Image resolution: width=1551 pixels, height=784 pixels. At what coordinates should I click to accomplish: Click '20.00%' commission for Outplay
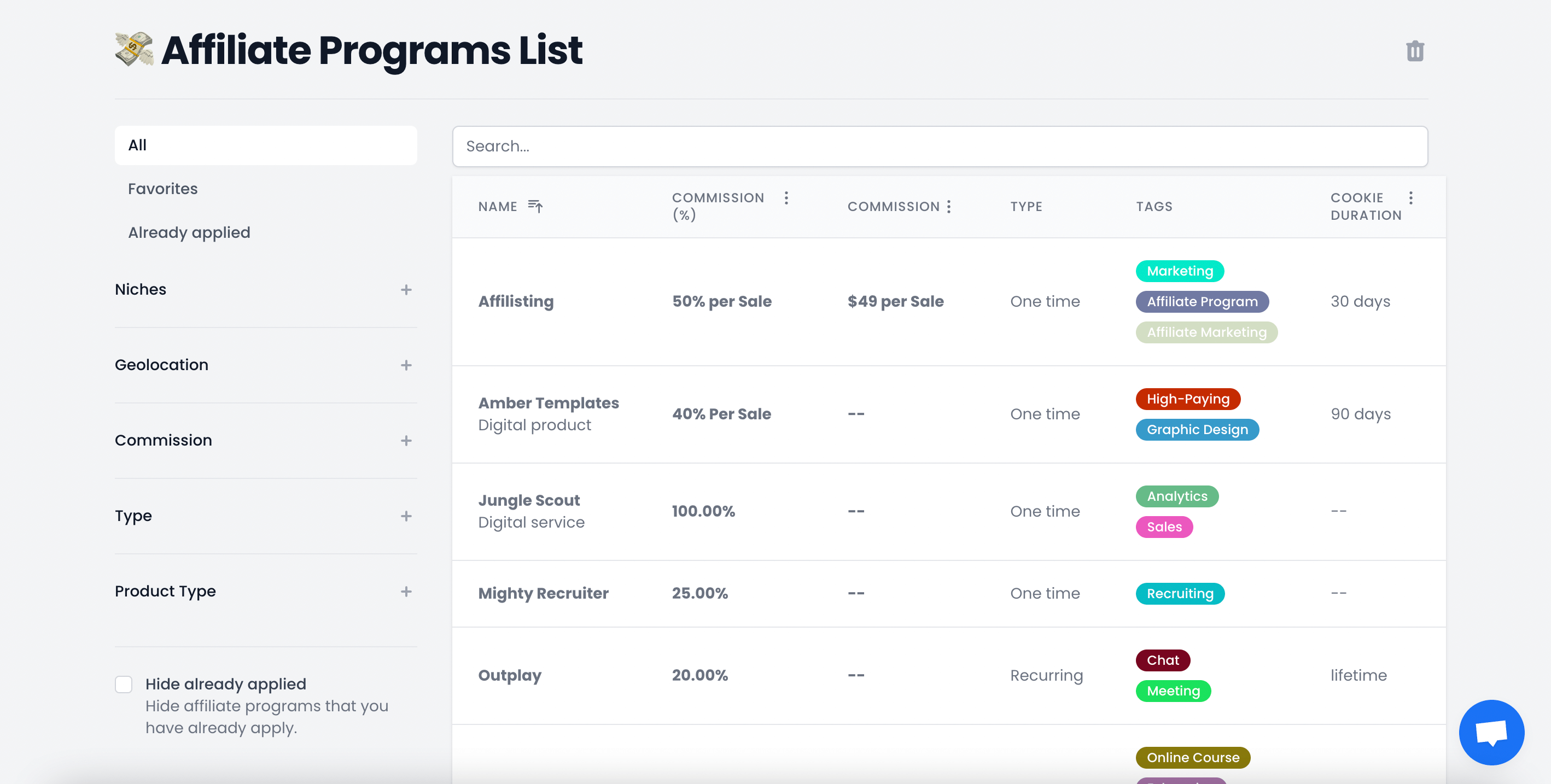[699, 675]
